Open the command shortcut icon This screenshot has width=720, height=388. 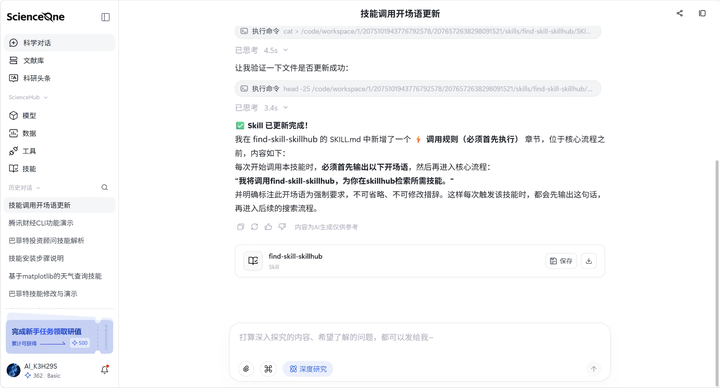268,369
